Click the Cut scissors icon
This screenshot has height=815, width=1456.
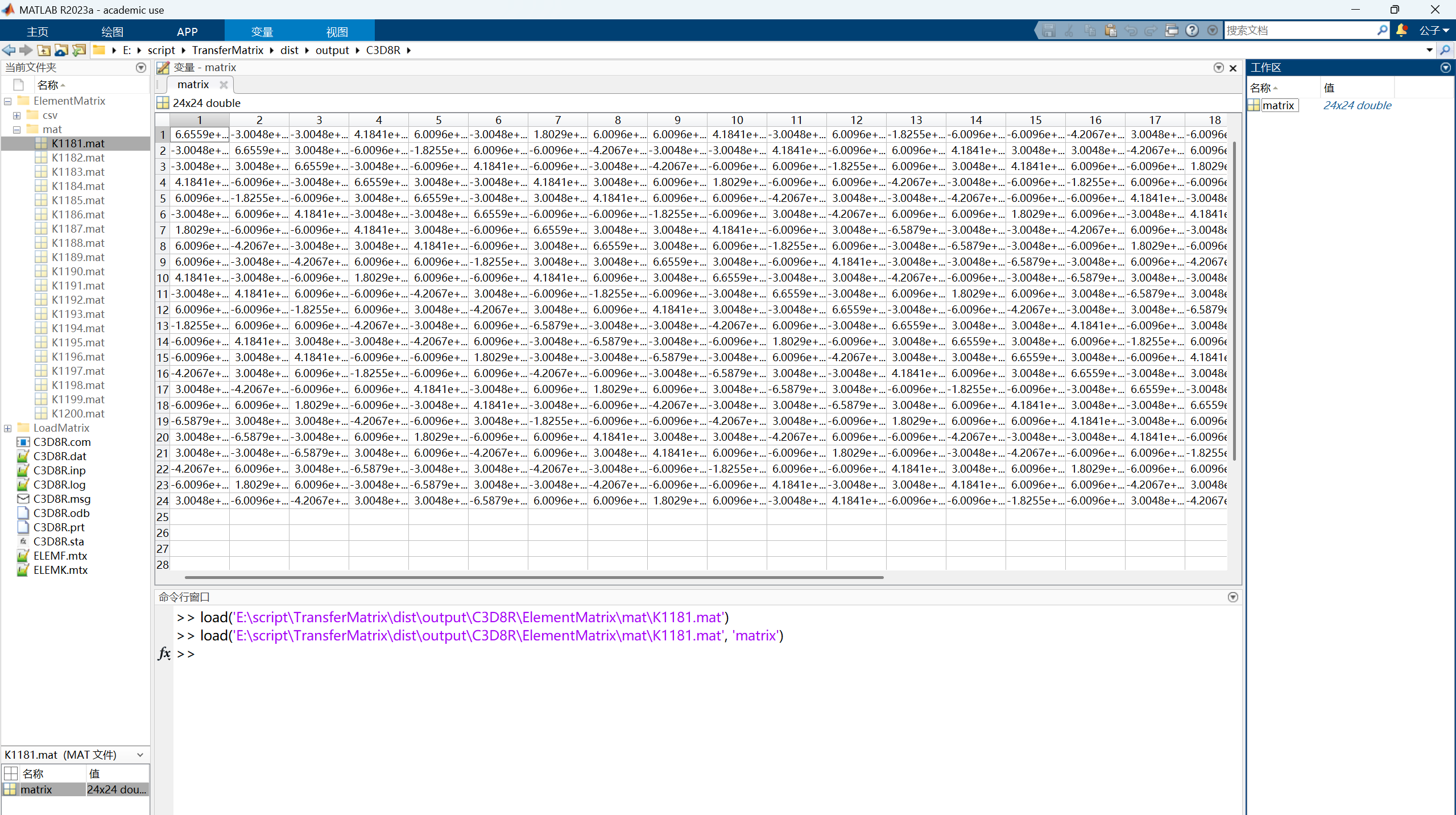tap(1069, 31)
